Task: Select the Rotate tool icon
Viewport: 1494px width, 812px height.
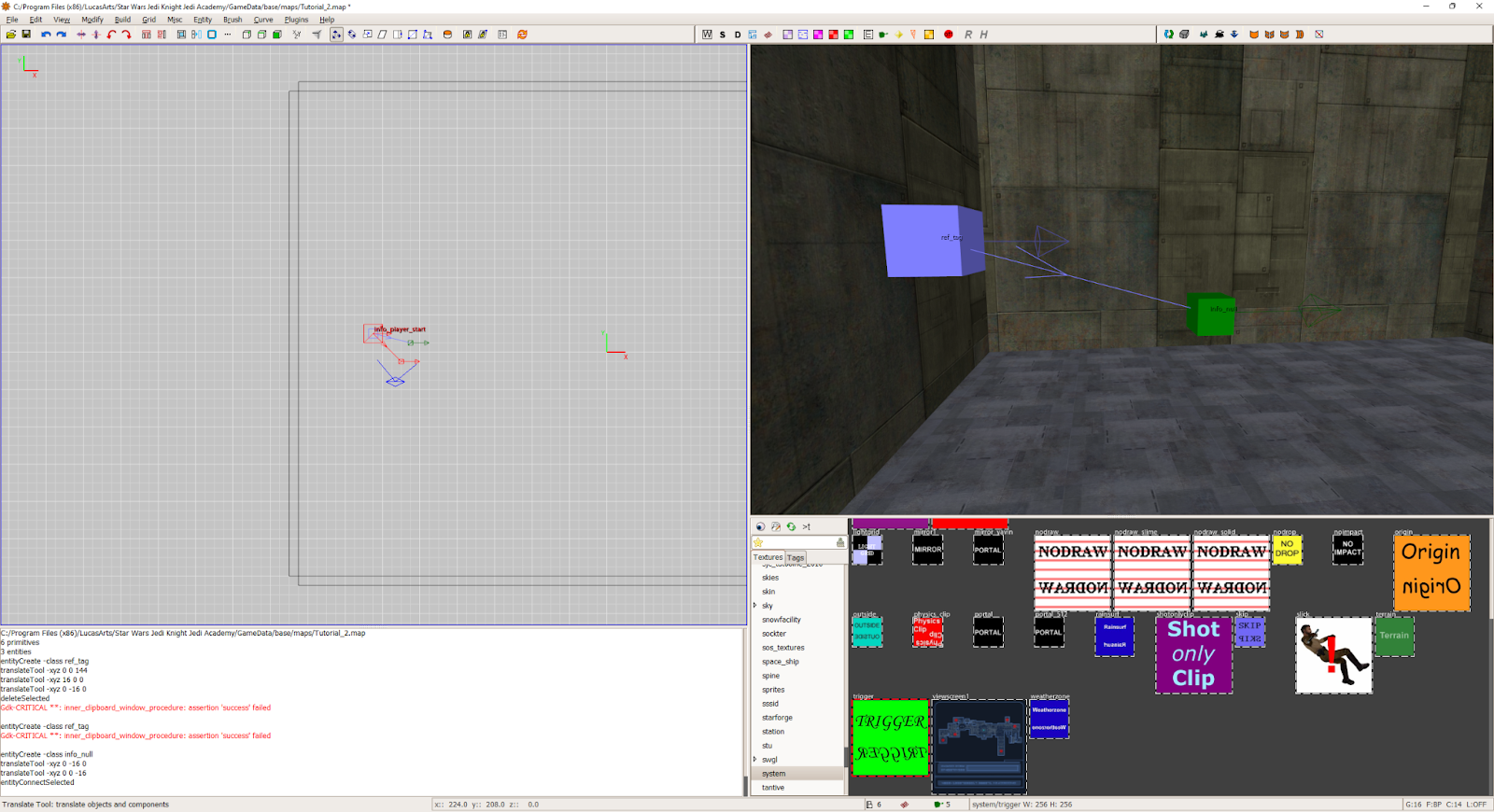Action: pos(352,35)
